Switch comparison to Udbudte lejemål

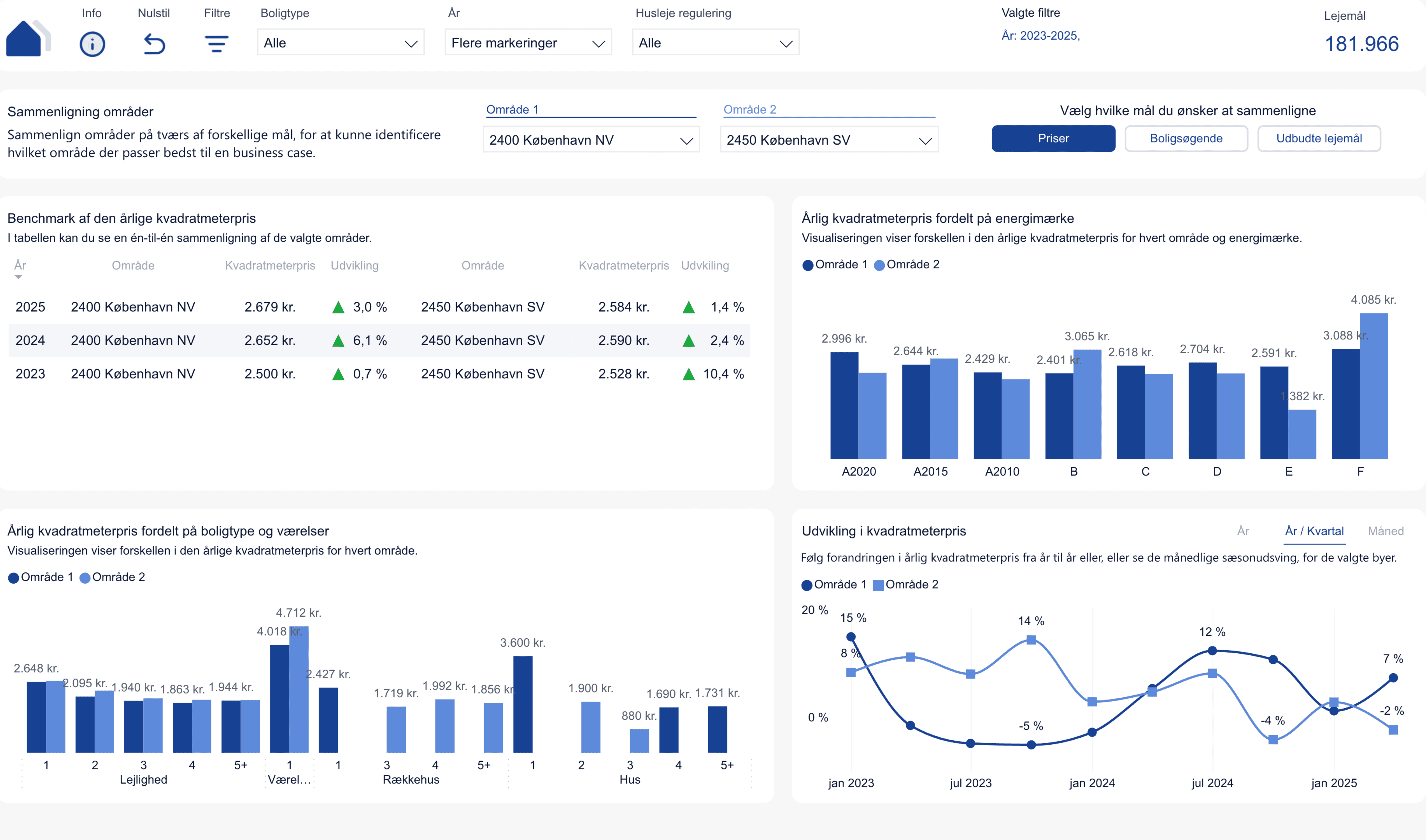pos(1318,139)
